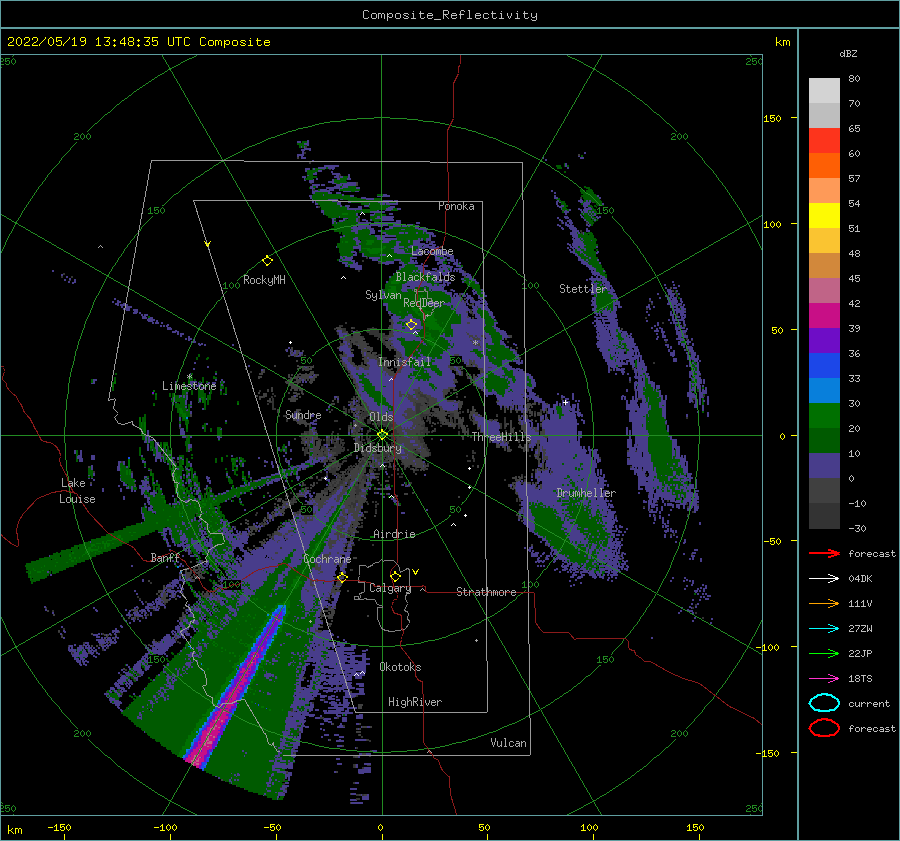900x841 pixels.
Task: Click the white asterisk above Limestone
Action: click(189, 377)
